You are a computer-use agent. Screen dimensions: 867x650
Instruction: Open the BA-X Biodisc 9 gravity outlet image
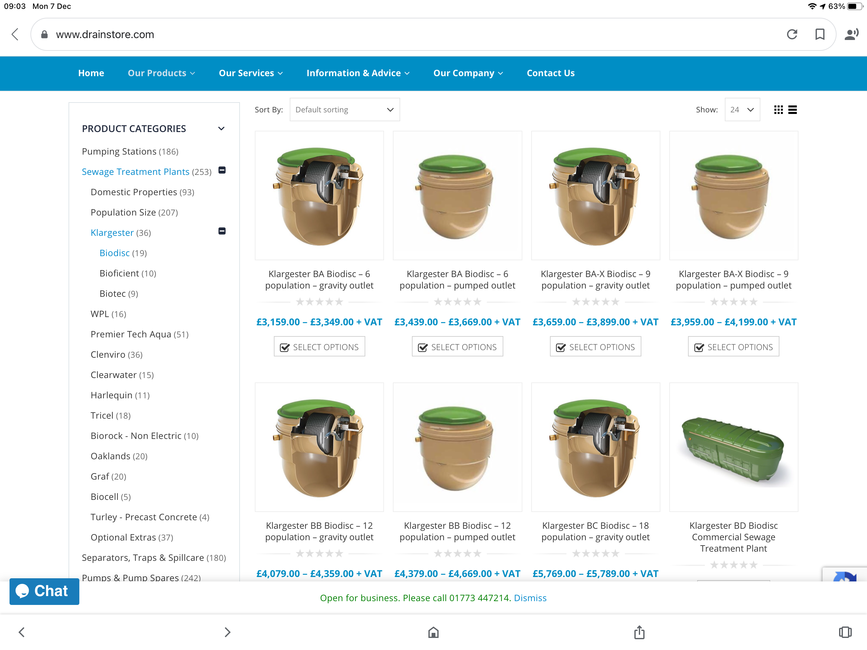click(596, 196)
